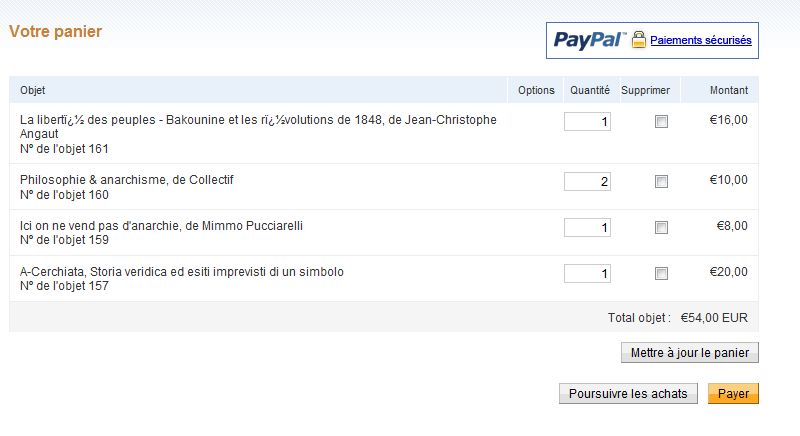Click the Objet column header
The image size is (800, 436).
point(33,90)
